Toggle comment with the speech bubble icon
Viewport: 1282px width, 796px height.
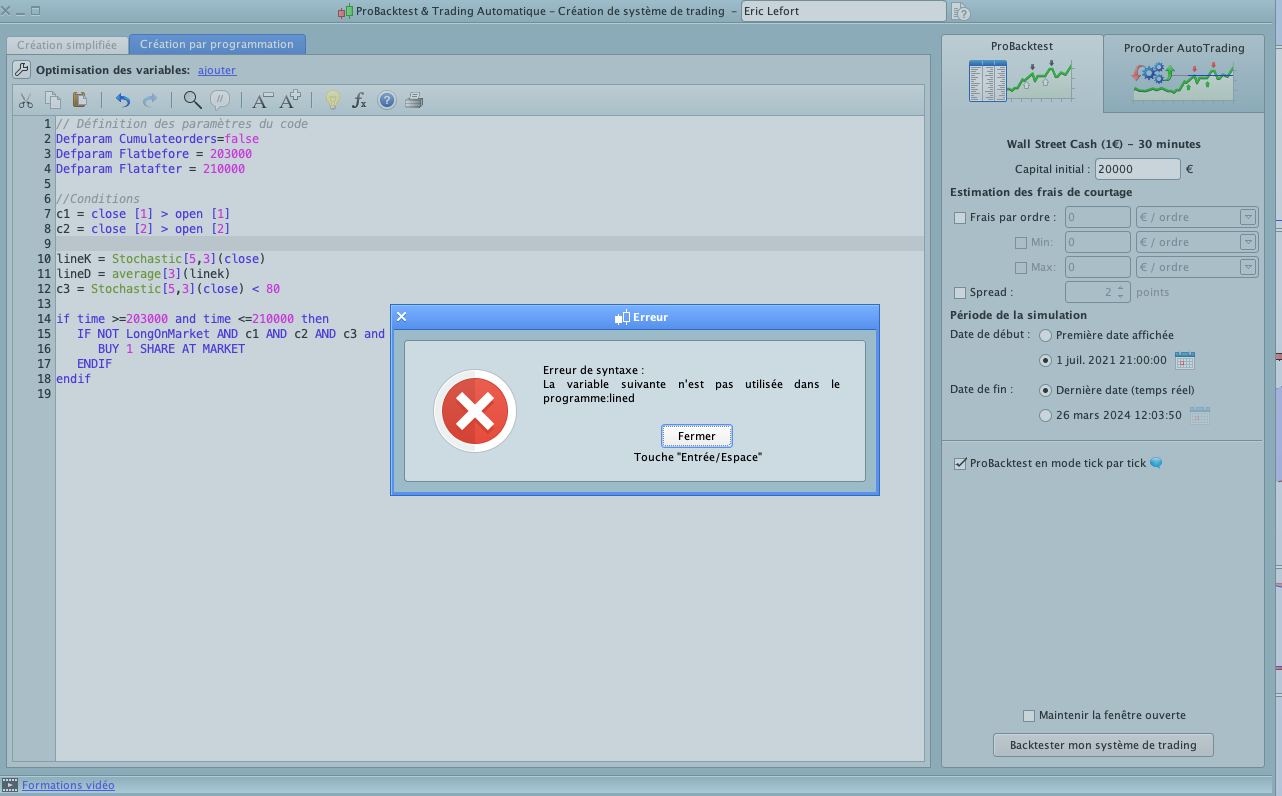tap(220, 100)
